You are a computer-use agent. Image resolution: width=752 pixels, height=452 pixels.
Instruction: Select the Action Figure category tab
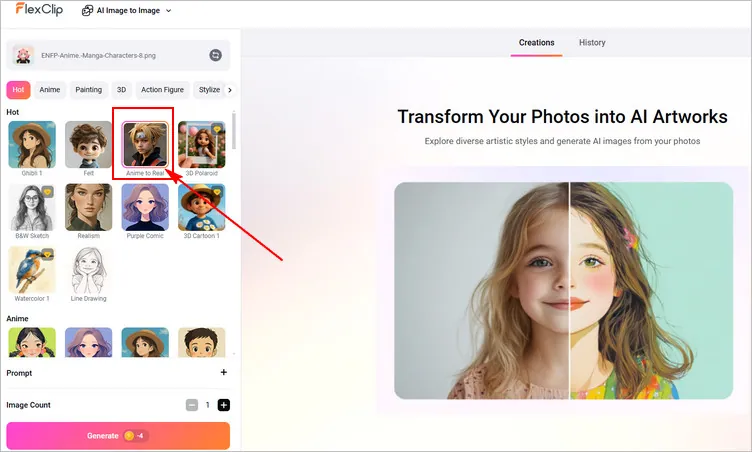click(x=162, y=90)
